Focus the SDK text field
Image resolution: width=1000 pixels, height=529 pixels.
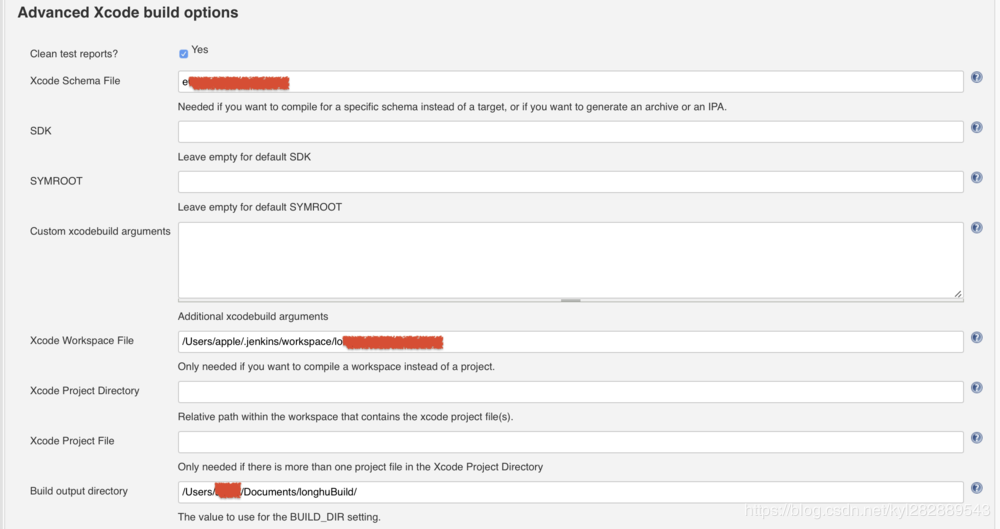[x=571, y=131]
